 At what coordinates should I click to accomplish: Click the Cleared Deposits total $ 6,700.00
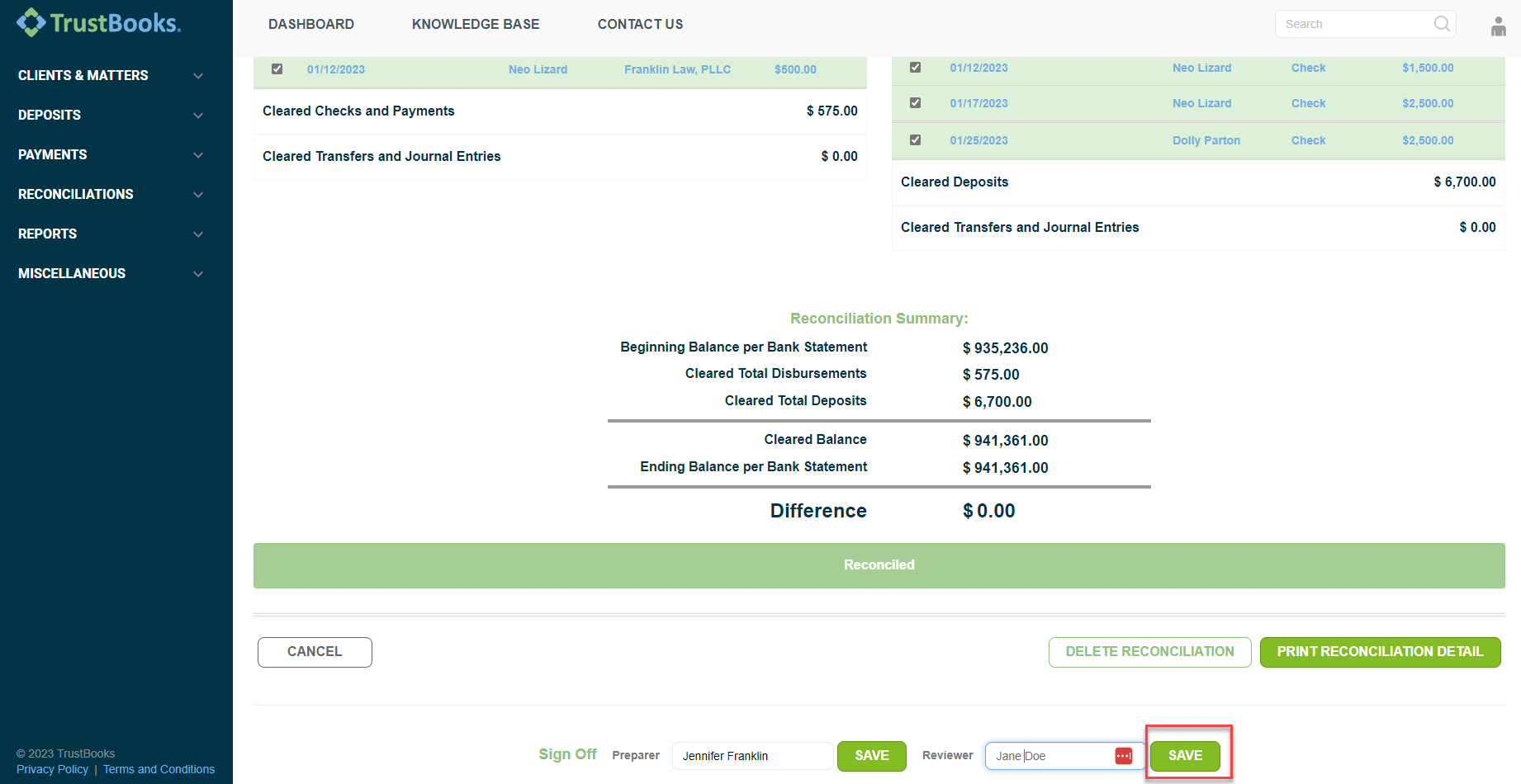1465,182
